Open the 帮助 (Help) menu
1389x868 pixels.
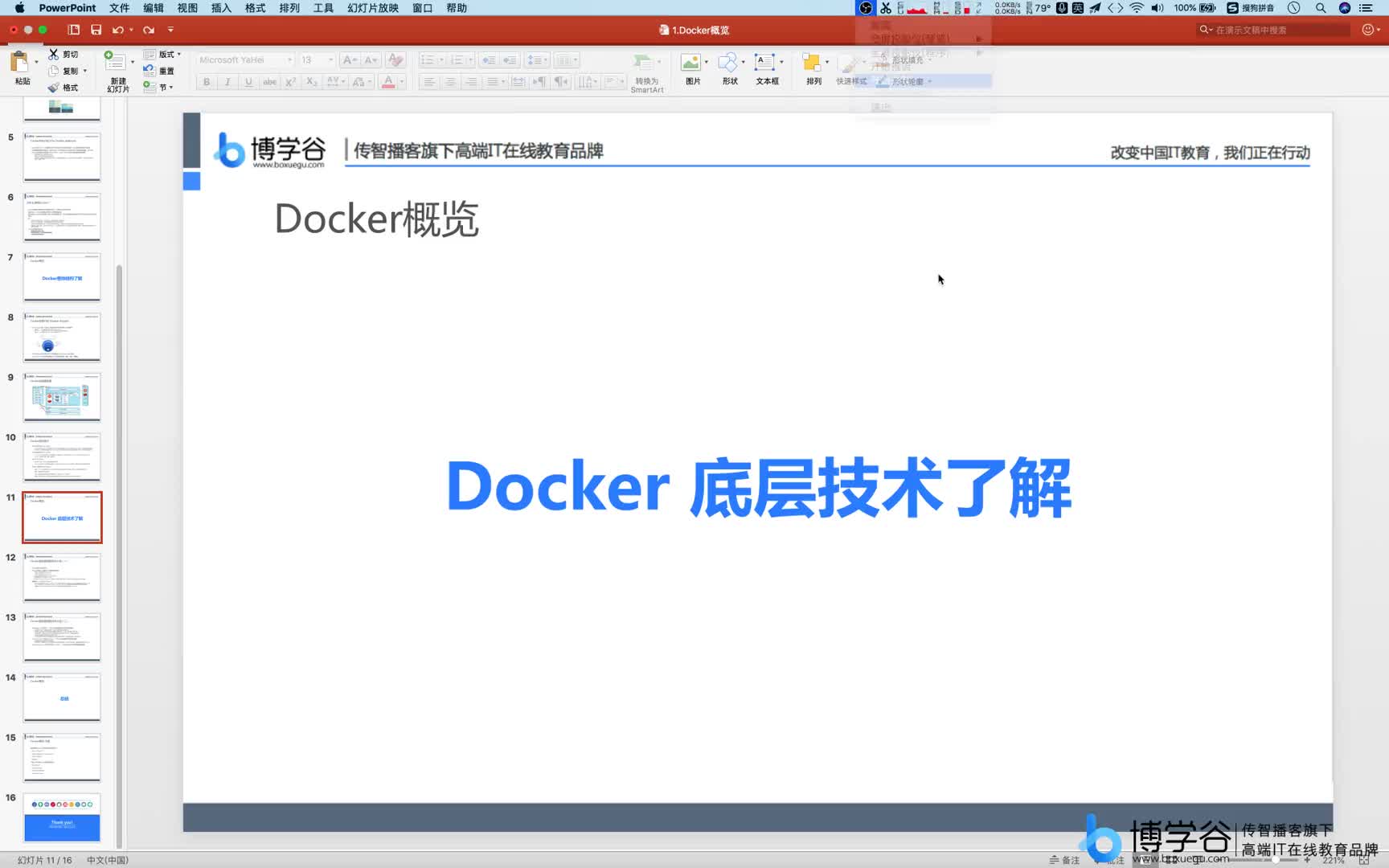point(456,8)
